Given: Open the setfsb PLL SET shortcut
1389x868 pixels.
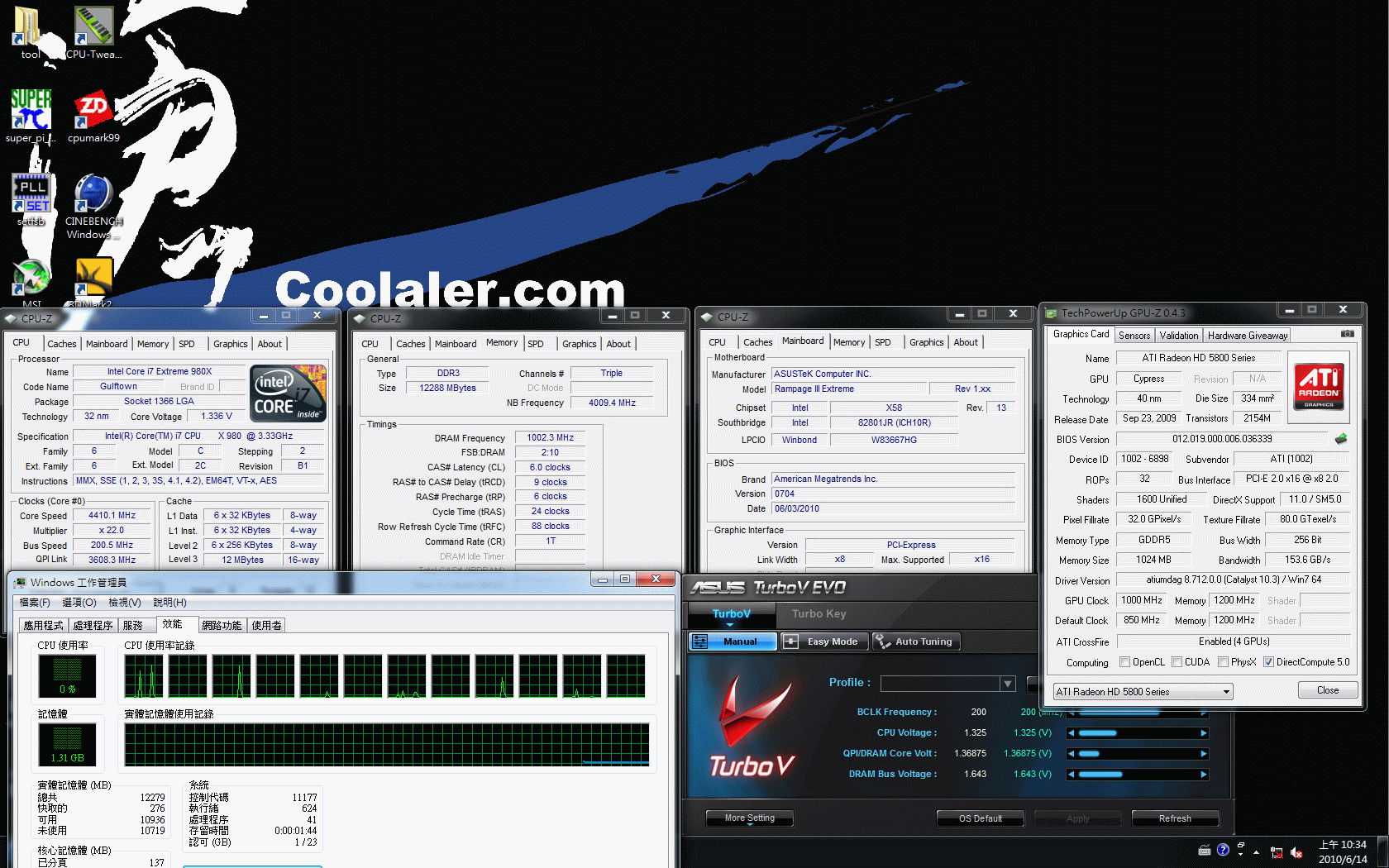Looking at the screenshot, I should point(31,198).
